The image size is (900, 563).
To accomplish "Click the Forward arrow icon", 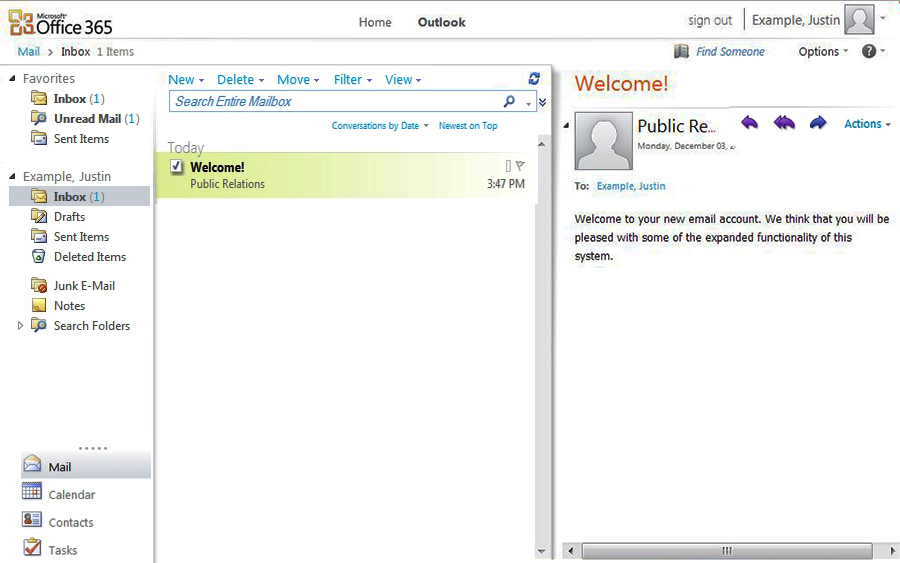I will pyautogui.click(x=818, y=123).
